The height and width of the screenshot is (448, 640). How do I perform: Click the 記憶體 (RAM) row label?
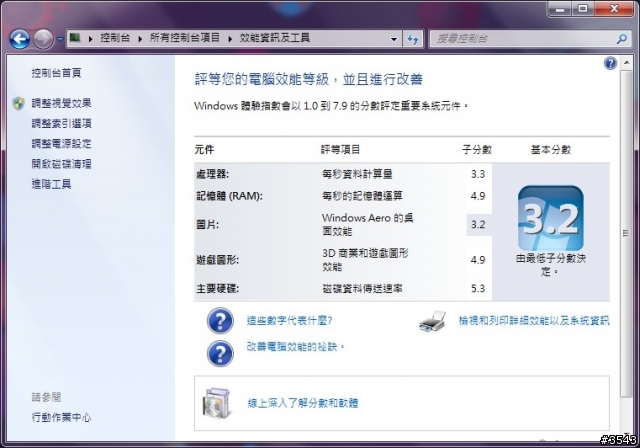click(229, 196)
